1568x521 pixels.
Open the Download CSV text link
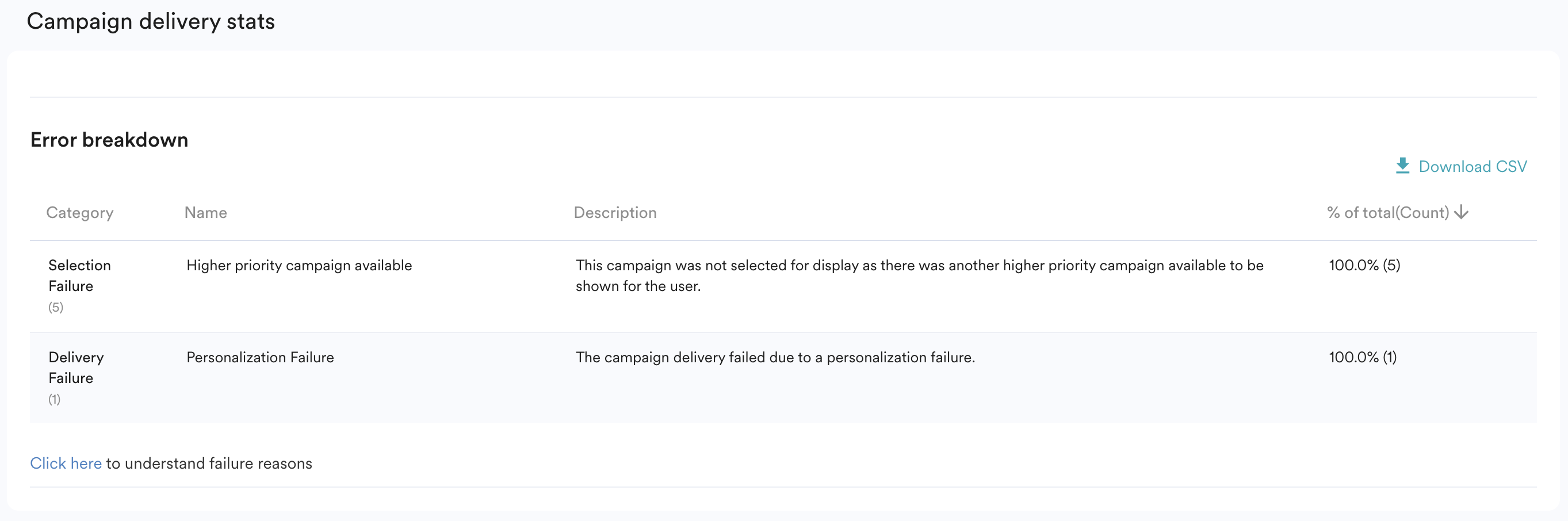point(1473,167)
